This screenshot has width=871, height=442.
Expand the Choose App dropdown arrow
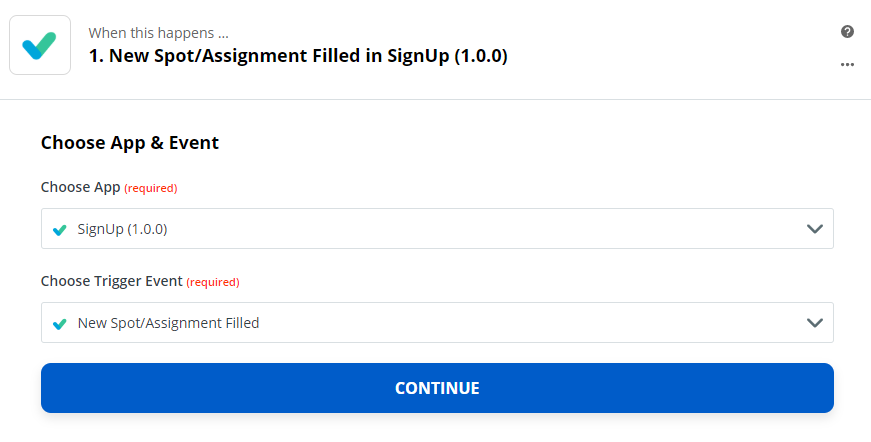[815, 229]
